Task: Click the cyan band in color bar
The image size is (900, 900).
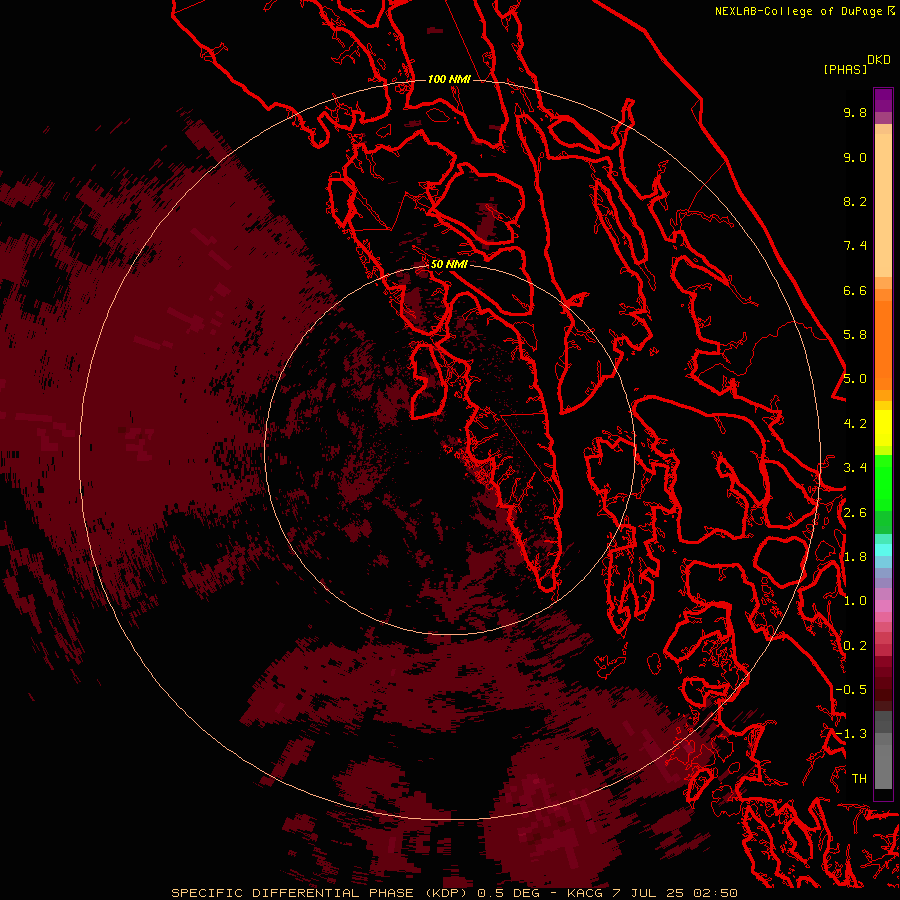Action: (x=883, y=550)
